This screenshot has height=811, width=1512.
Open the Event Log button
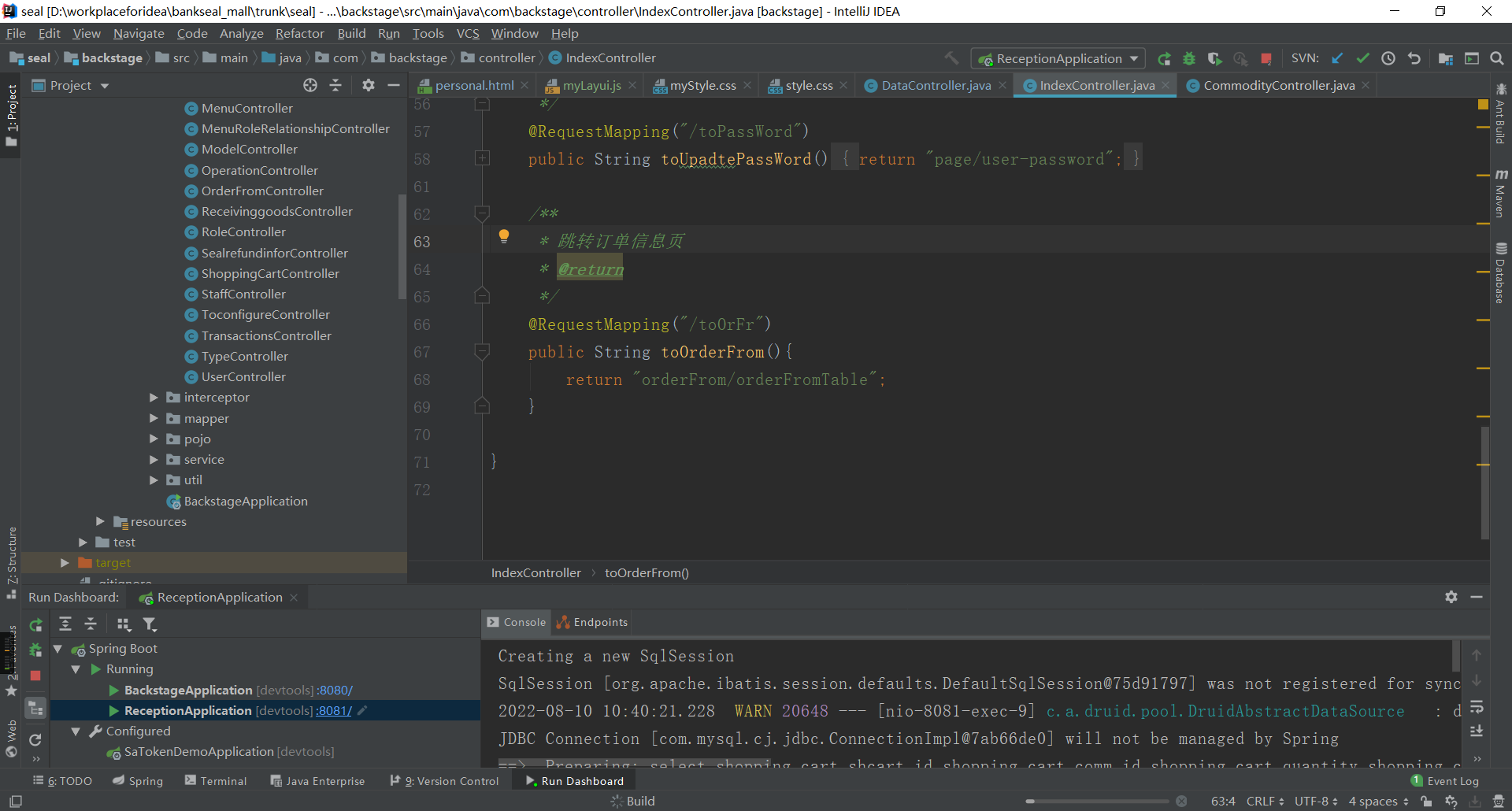[1445, 780]
